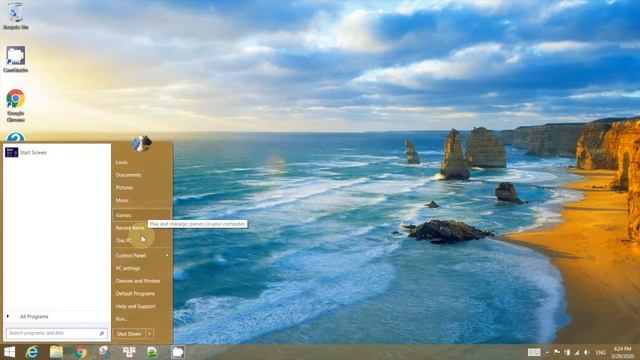Open the Run... dialog

[121, 319]
